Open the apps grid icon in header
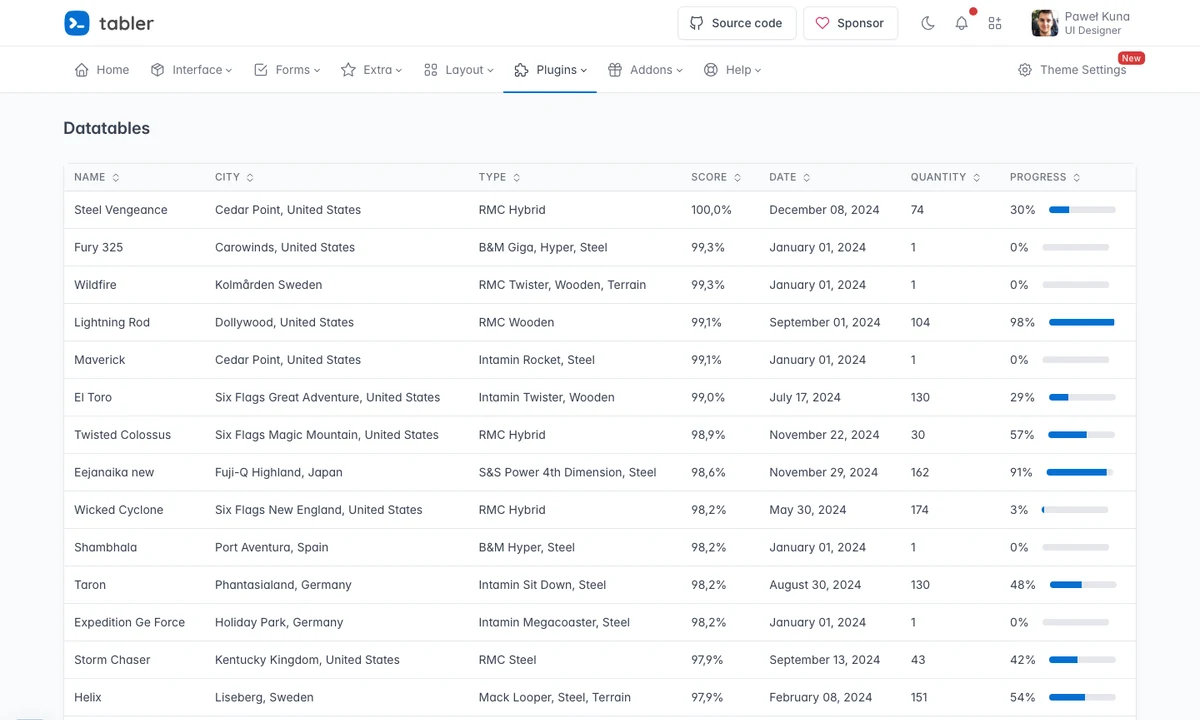Screen dimensions: 1200x720 [x=995, y=23]
